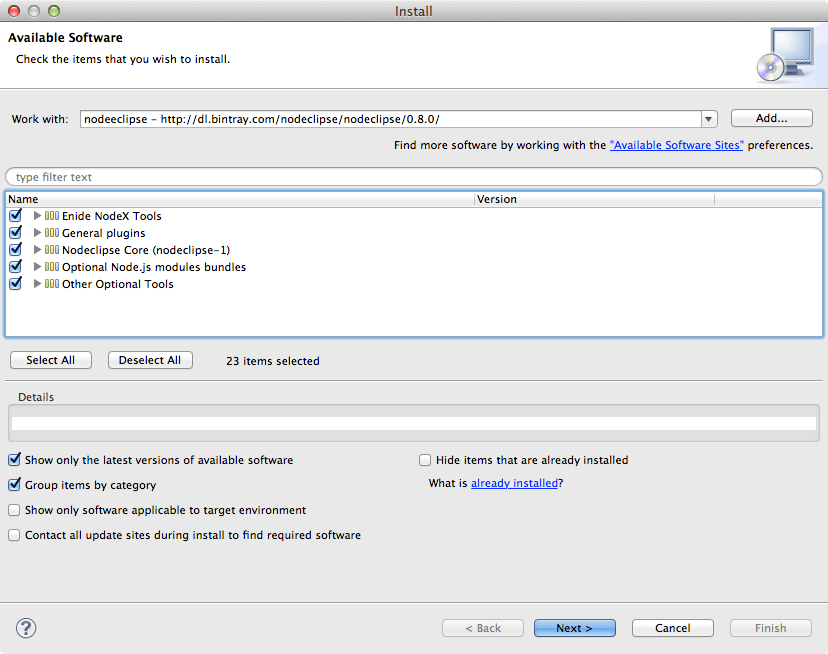Select the Nodeclipse Core (nodeclipse-1) row text

pyautogui.click(x=146, y=250)
